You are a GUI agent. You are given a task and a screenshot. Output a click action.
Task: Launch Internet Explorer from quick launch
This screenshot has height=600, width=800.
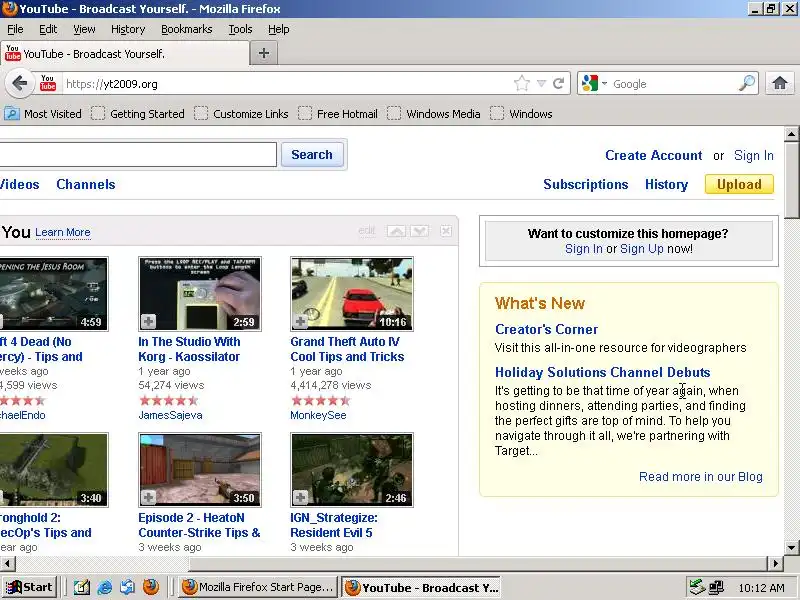105,587
